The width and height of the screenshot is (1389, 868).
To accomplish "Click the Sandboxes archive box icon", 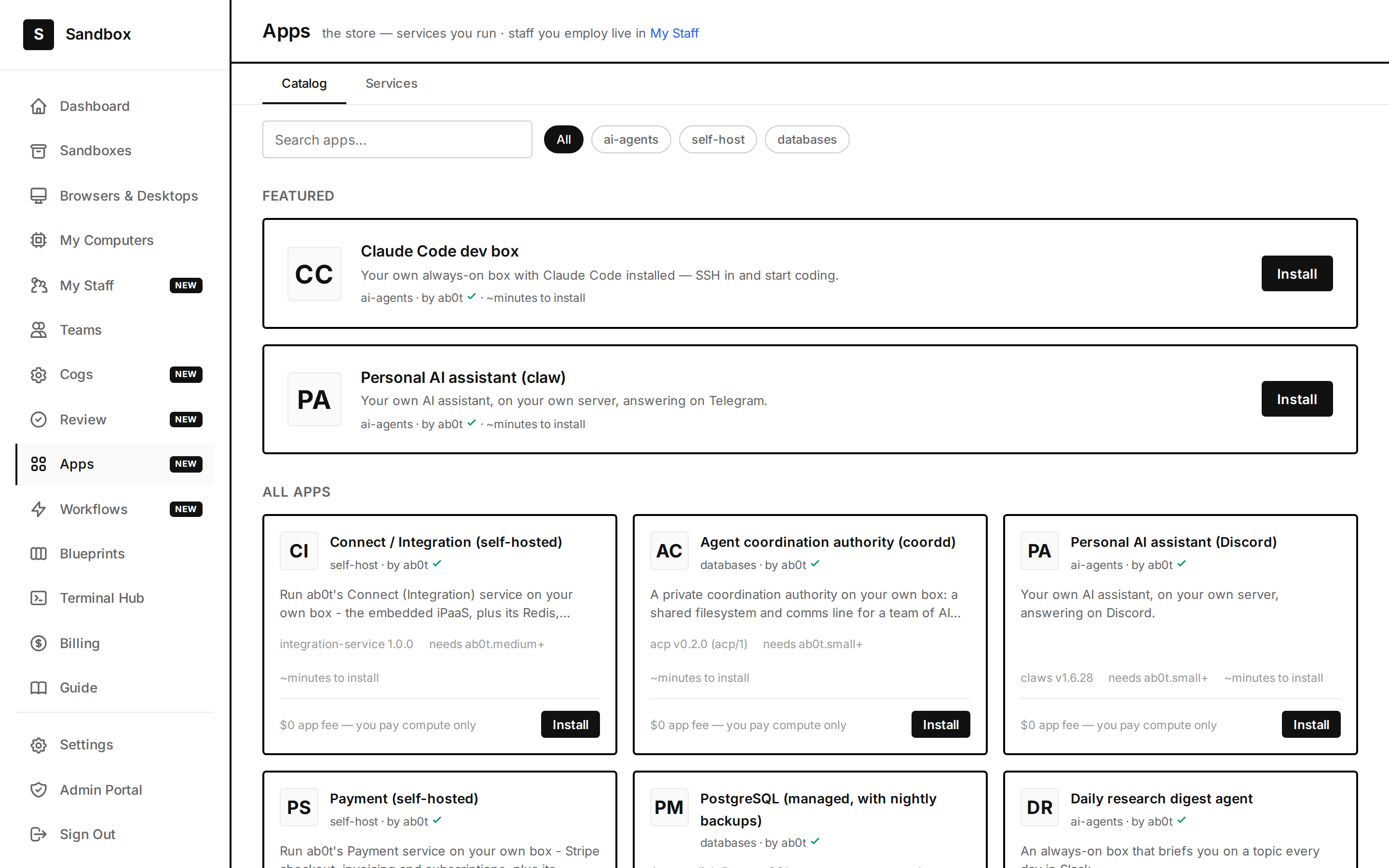I will (x=39, y=150).
